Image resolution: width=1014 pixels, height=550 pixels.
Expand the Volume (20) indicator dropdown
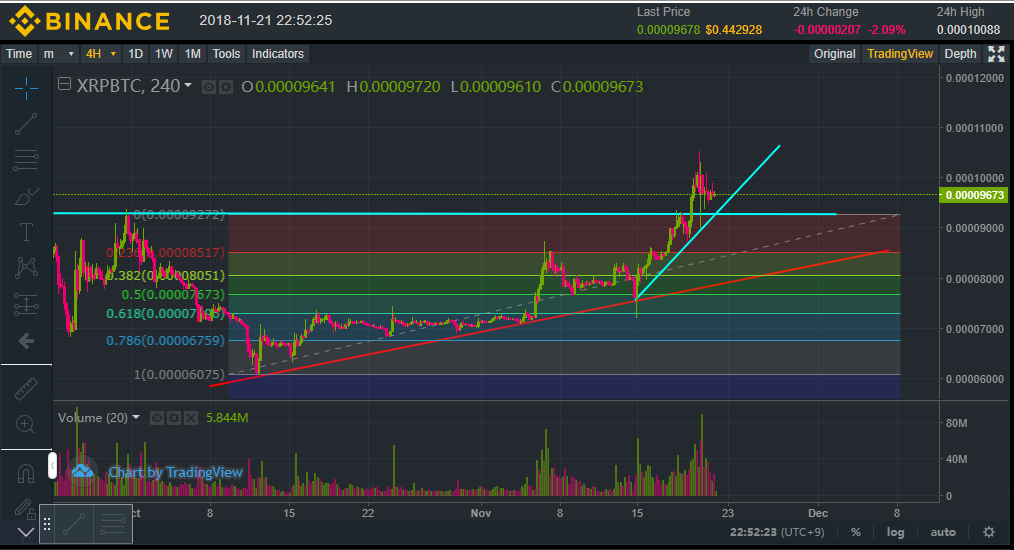click(136, 417)
